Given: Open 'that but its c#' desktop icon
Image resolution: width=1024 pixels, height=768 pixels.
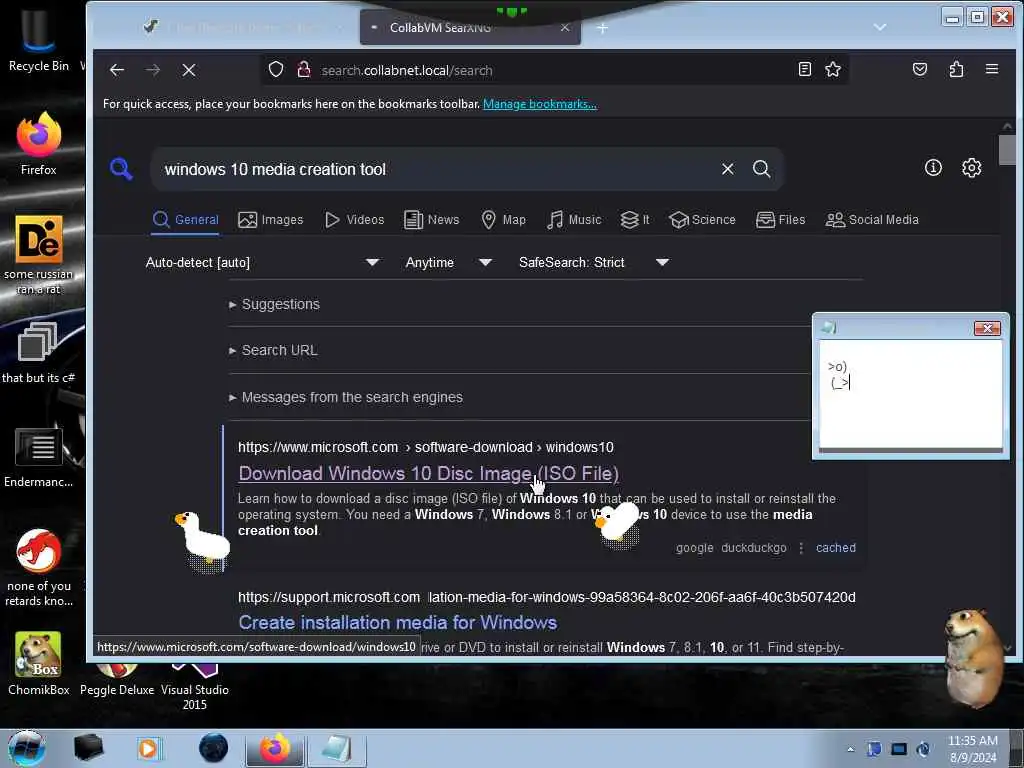Looking at the screenshot, I should [39, 353].
